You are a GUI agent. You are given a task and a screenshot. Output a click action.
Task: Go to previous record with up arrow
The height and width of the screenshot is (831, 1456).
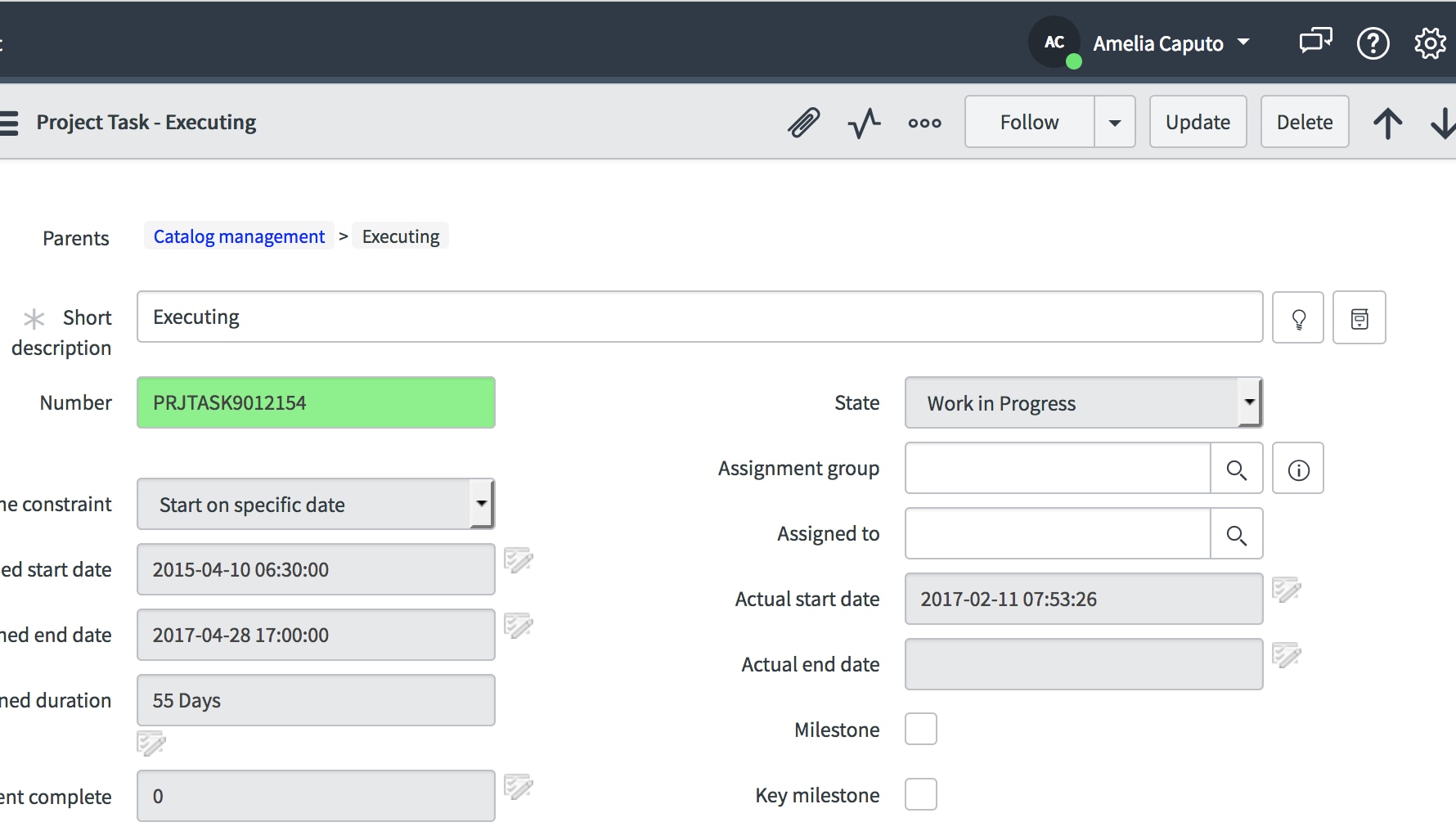[x=1388, y=123]
